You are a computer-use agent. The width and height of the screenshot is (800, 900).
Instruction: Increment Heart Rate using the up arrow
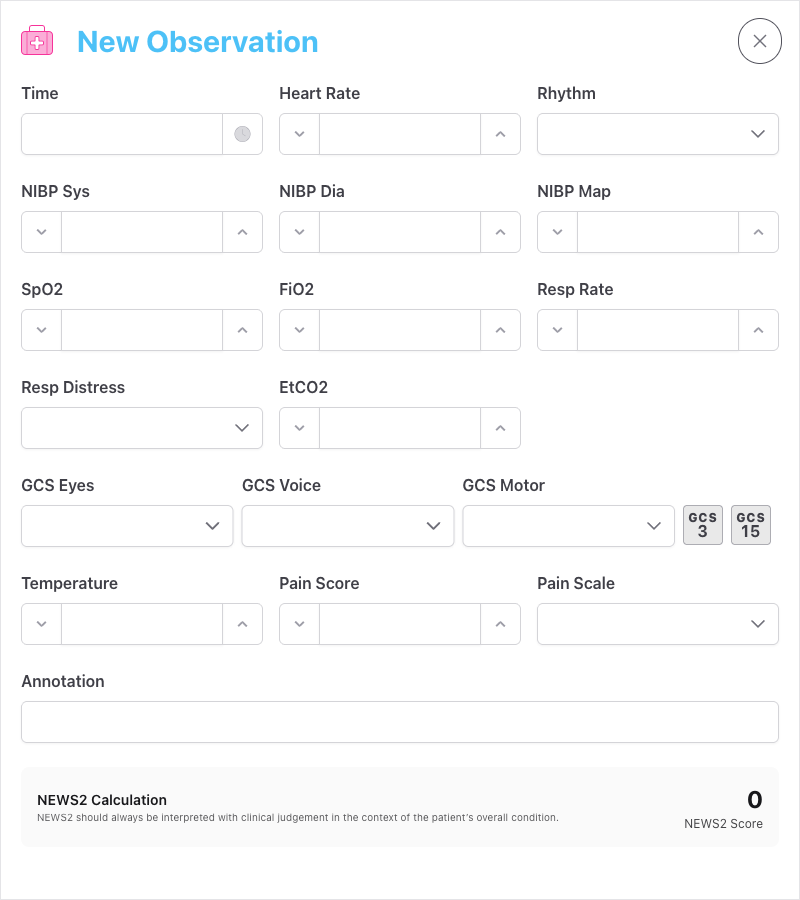pos(501,133)
